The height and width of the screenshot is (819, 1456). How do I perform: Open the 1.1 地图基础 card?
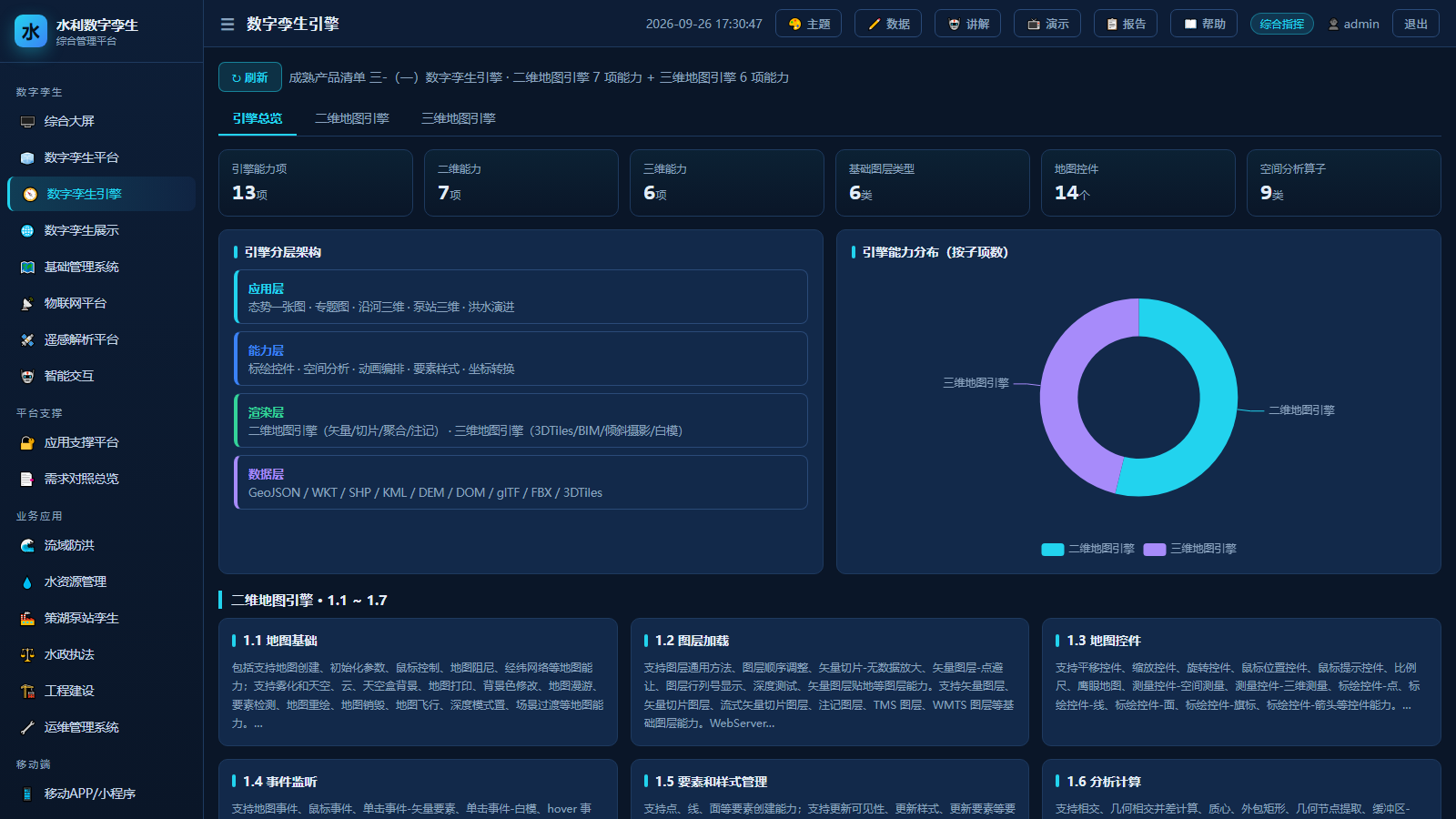pyautogui.click(x=418, y=682)
